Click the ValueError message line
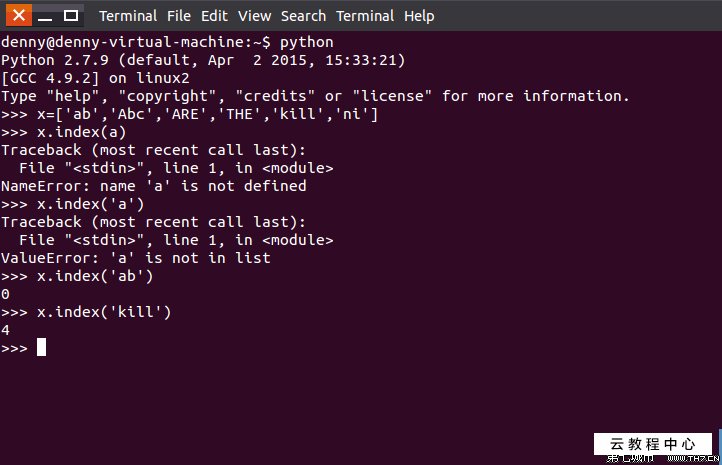Viewport: 722px width, 465px height. [x=136, y=258]
